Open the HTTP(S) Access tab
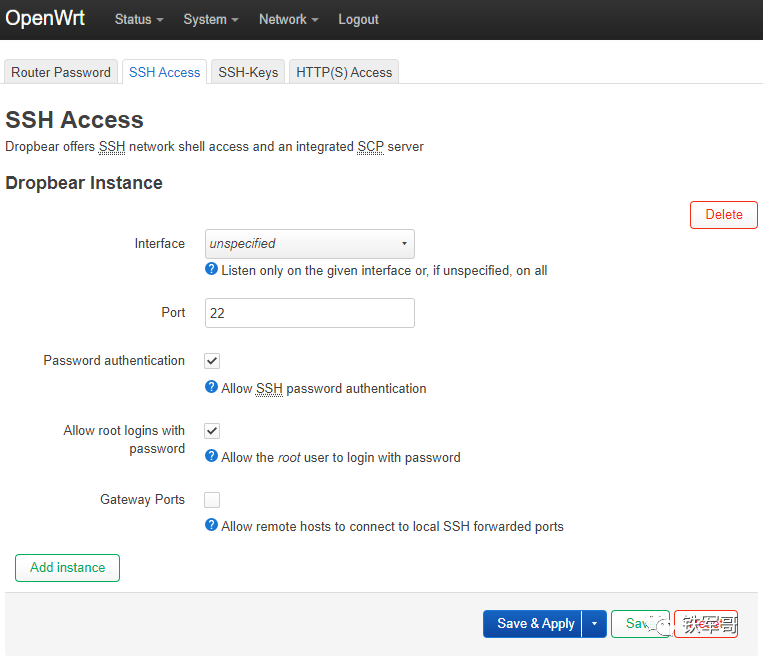The image size is (763, 658). [344, 72]
